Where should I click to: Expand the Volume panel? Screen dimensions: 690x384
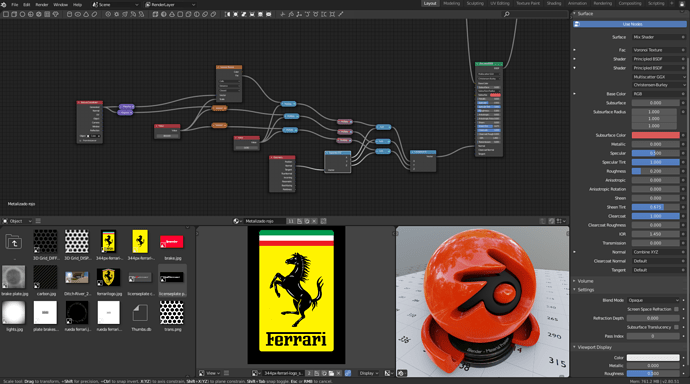coord(585,281)
